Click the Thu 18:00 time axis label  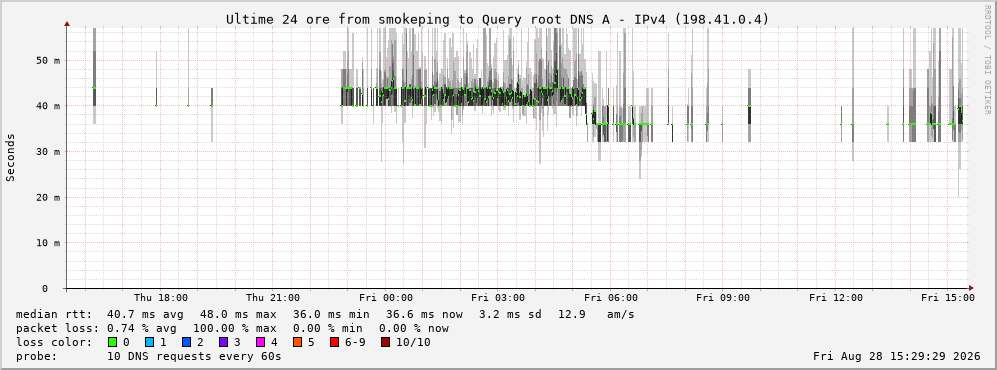tap(160, 298)
